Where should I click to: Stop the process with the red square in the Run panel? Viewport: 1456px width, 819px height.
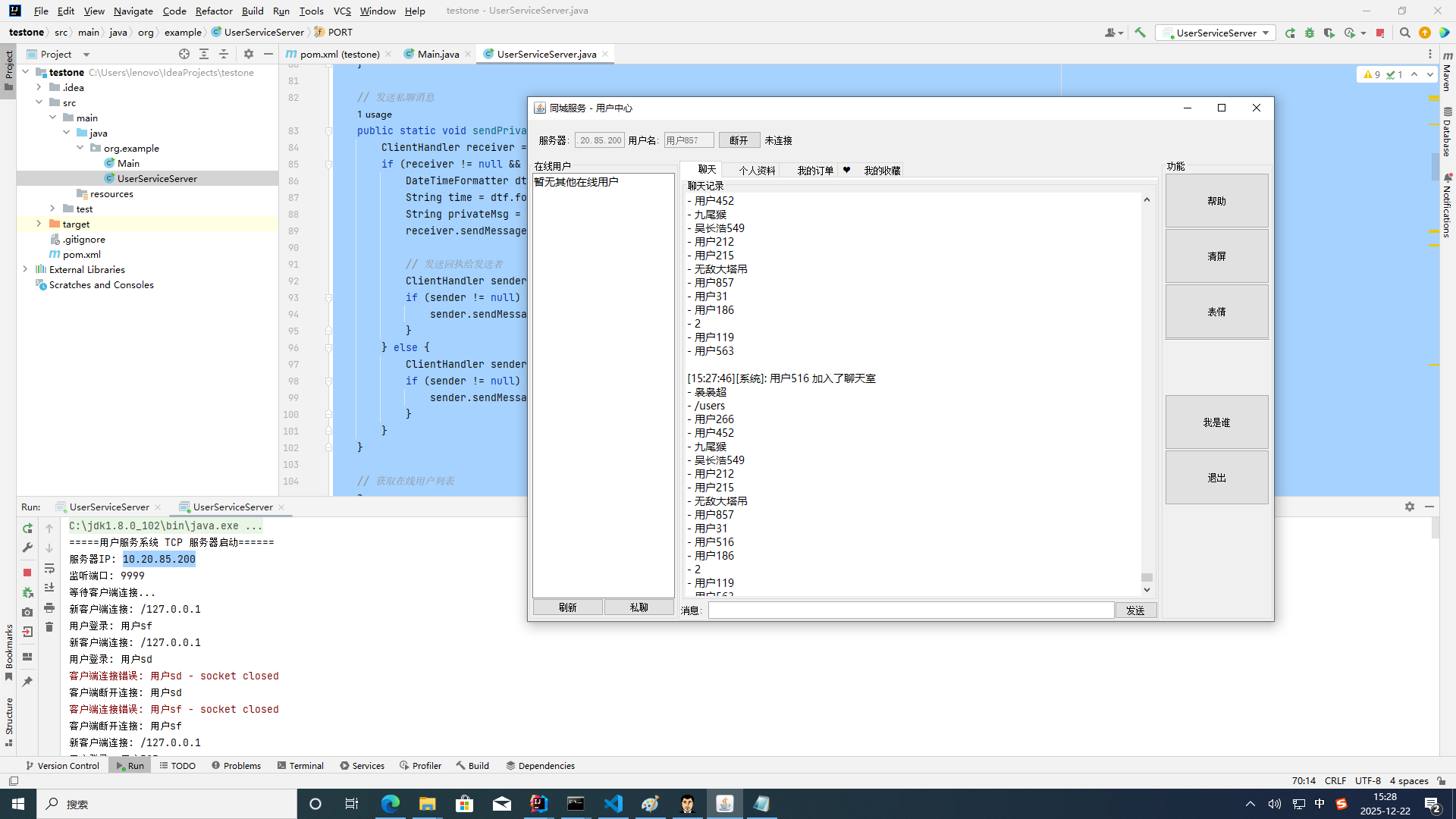click(x=27, y=573)
